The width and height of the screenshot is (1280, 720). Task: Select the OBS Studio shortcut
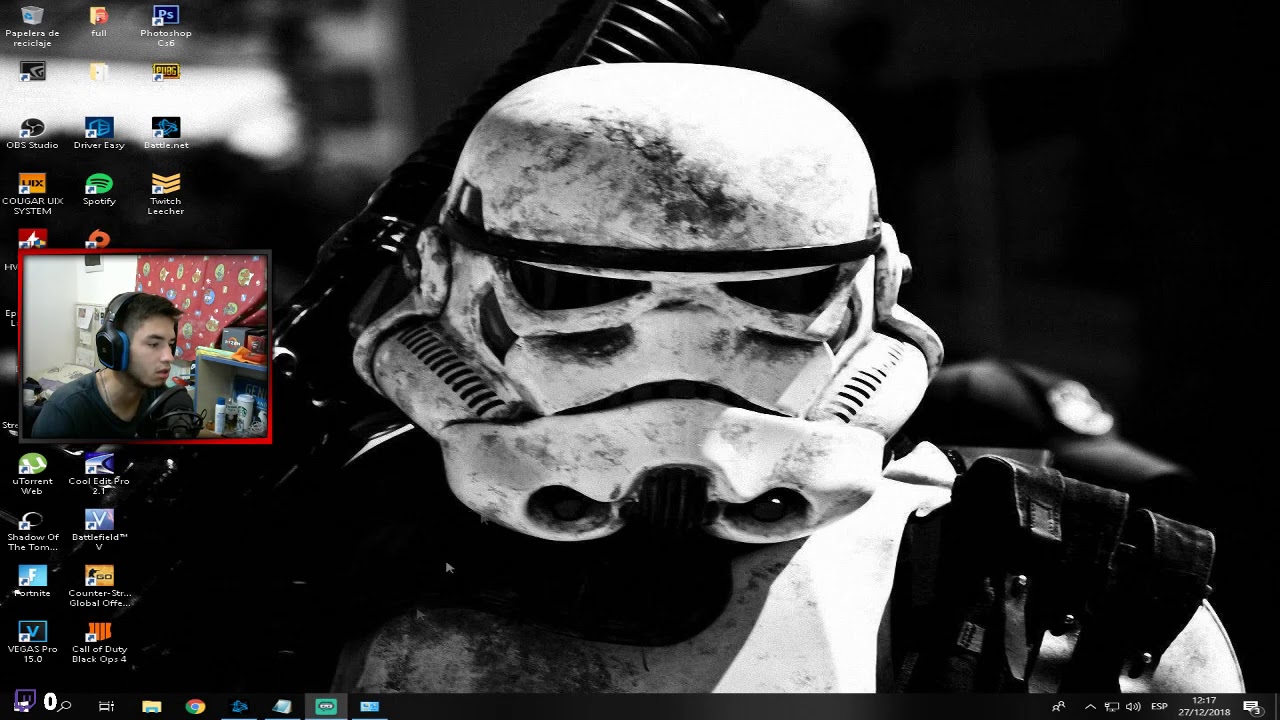[x=32, y=134]
